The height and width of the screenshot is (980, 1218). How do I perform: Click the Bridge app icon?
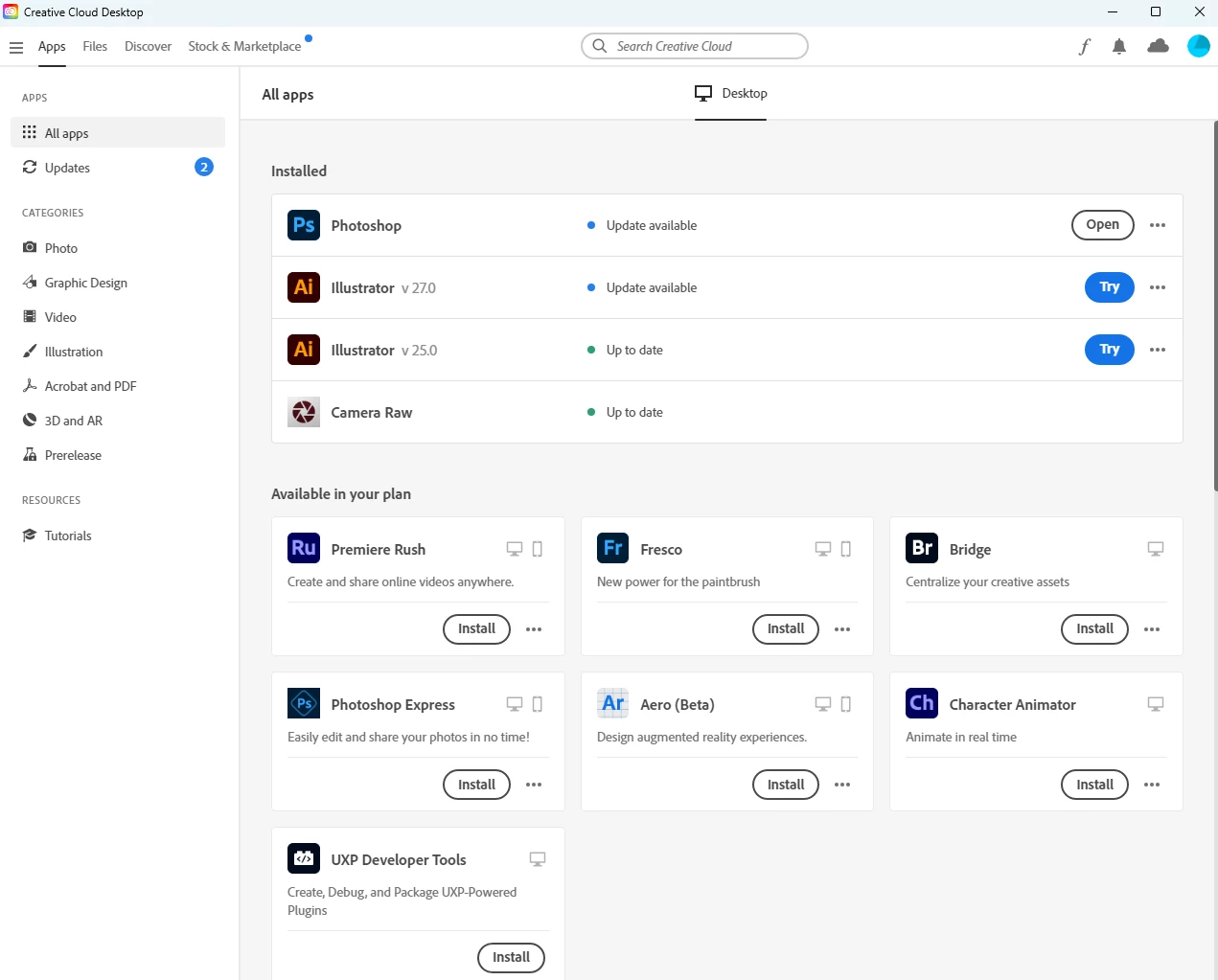pos(922,548)
